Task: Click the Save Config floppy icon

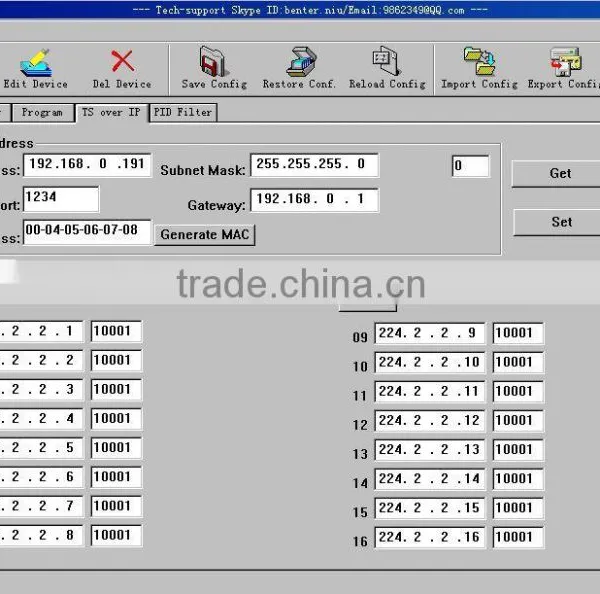Action: pos(213,61)
